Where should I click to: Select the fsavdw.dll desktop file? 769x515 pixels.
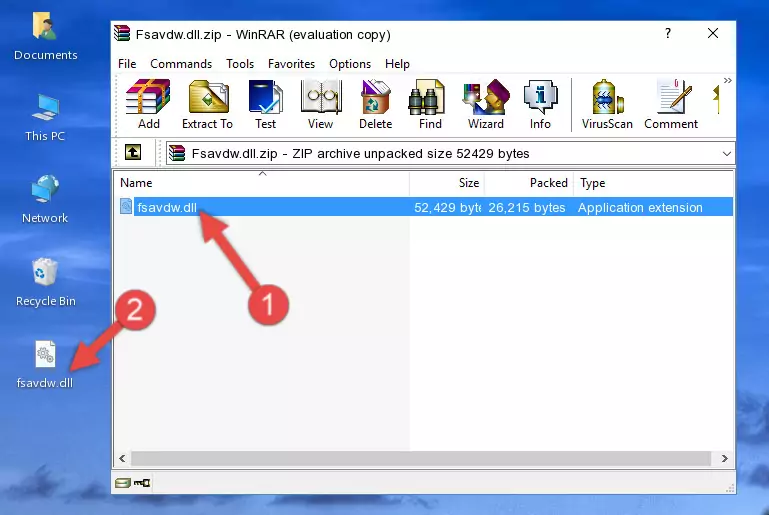pos(45,365)
